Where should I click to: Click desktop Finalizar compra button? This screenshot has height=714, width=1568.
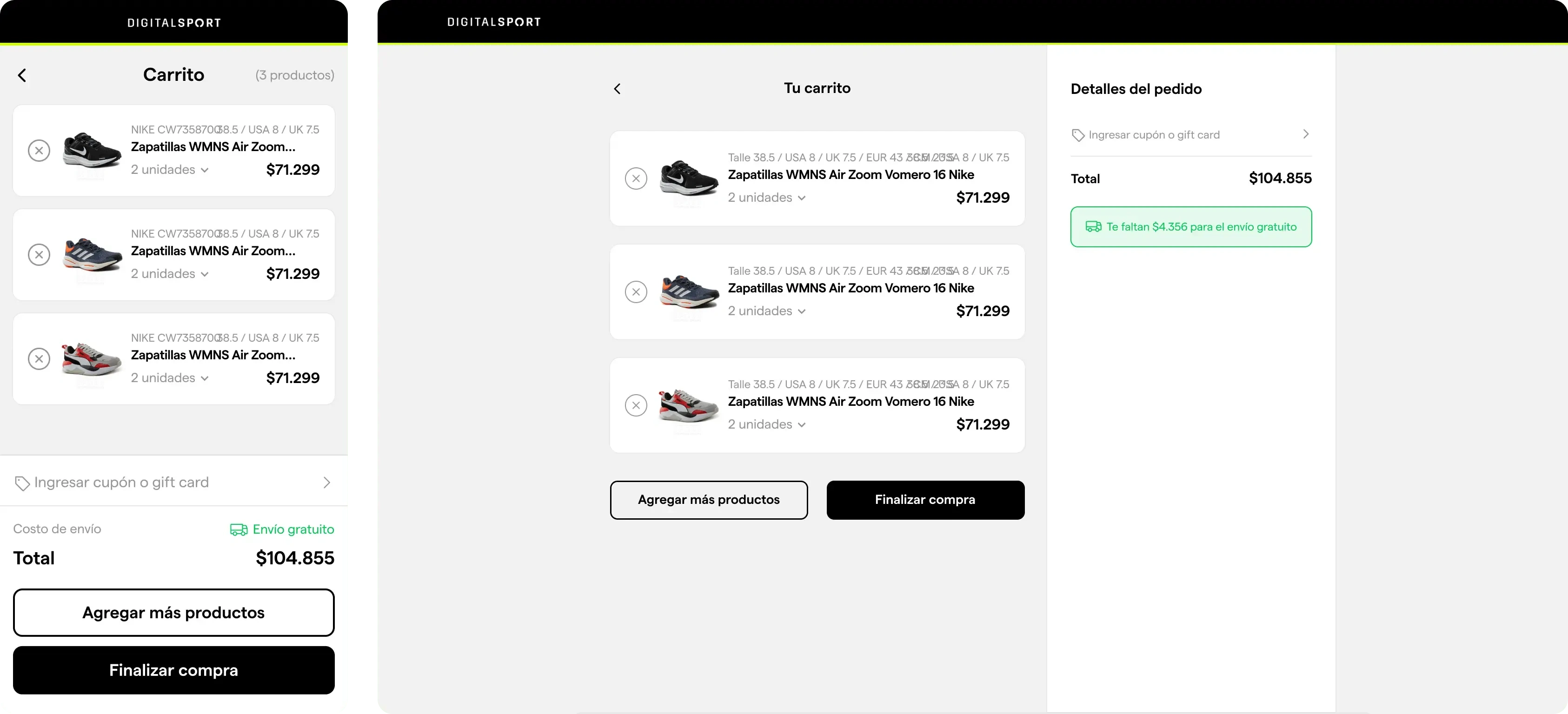pos(924,500)
